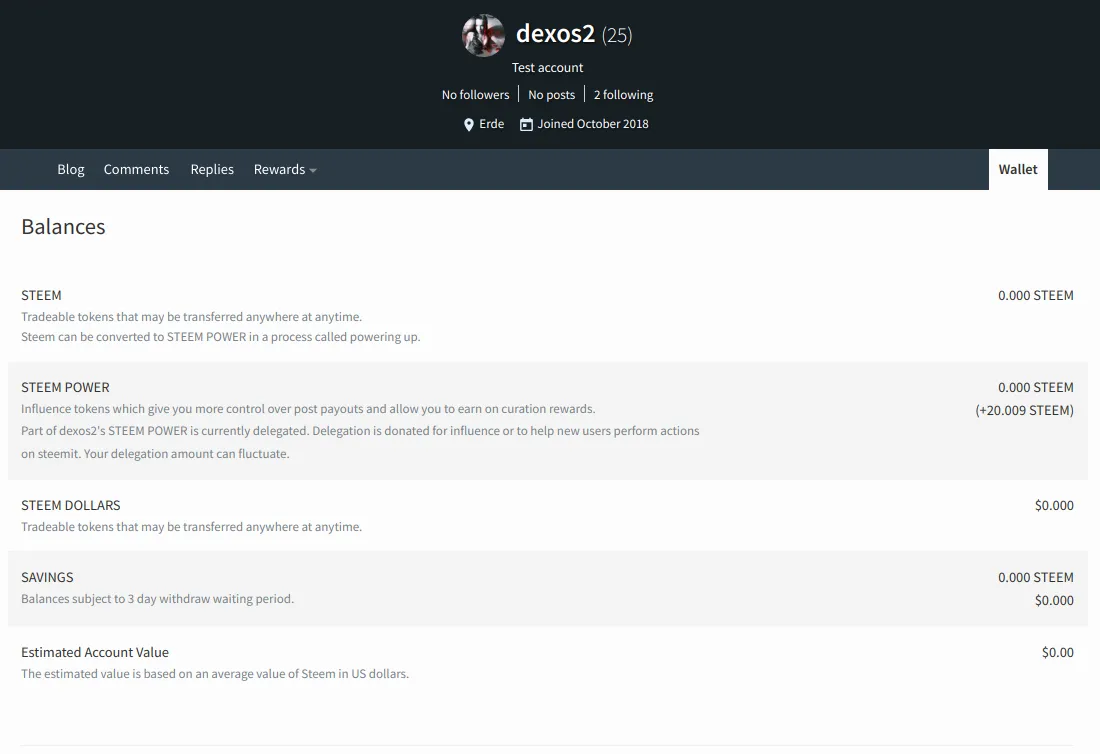
Task: Click the Erde location text
Action: click(492, 124)
